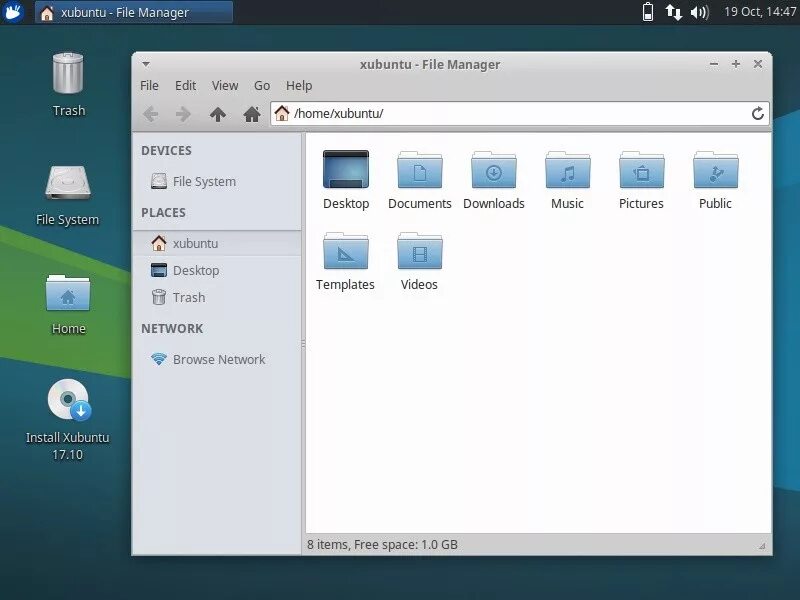Viewport: 800px width, 600px height.
Task: Click the File System desktop icon
Action: (67, 195)
